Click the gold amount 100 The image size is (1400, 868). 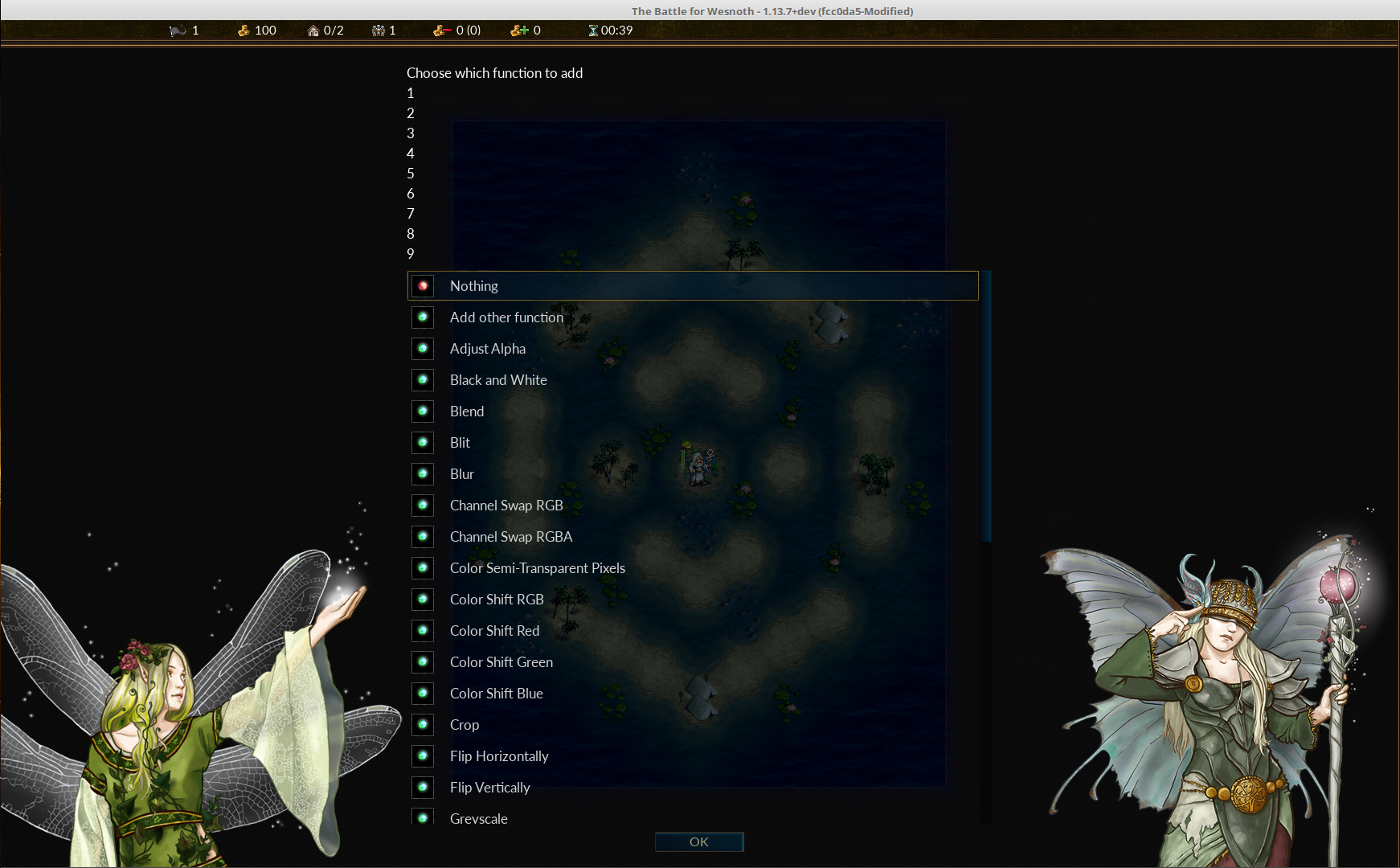coord(265,31)
